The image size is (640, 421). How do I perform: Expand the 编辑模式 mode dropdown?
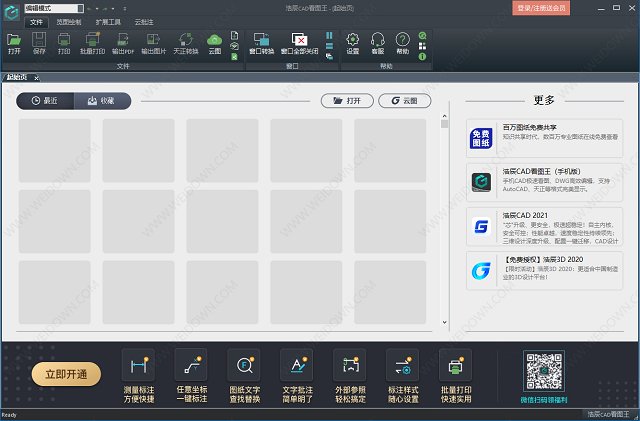(82, 8)
